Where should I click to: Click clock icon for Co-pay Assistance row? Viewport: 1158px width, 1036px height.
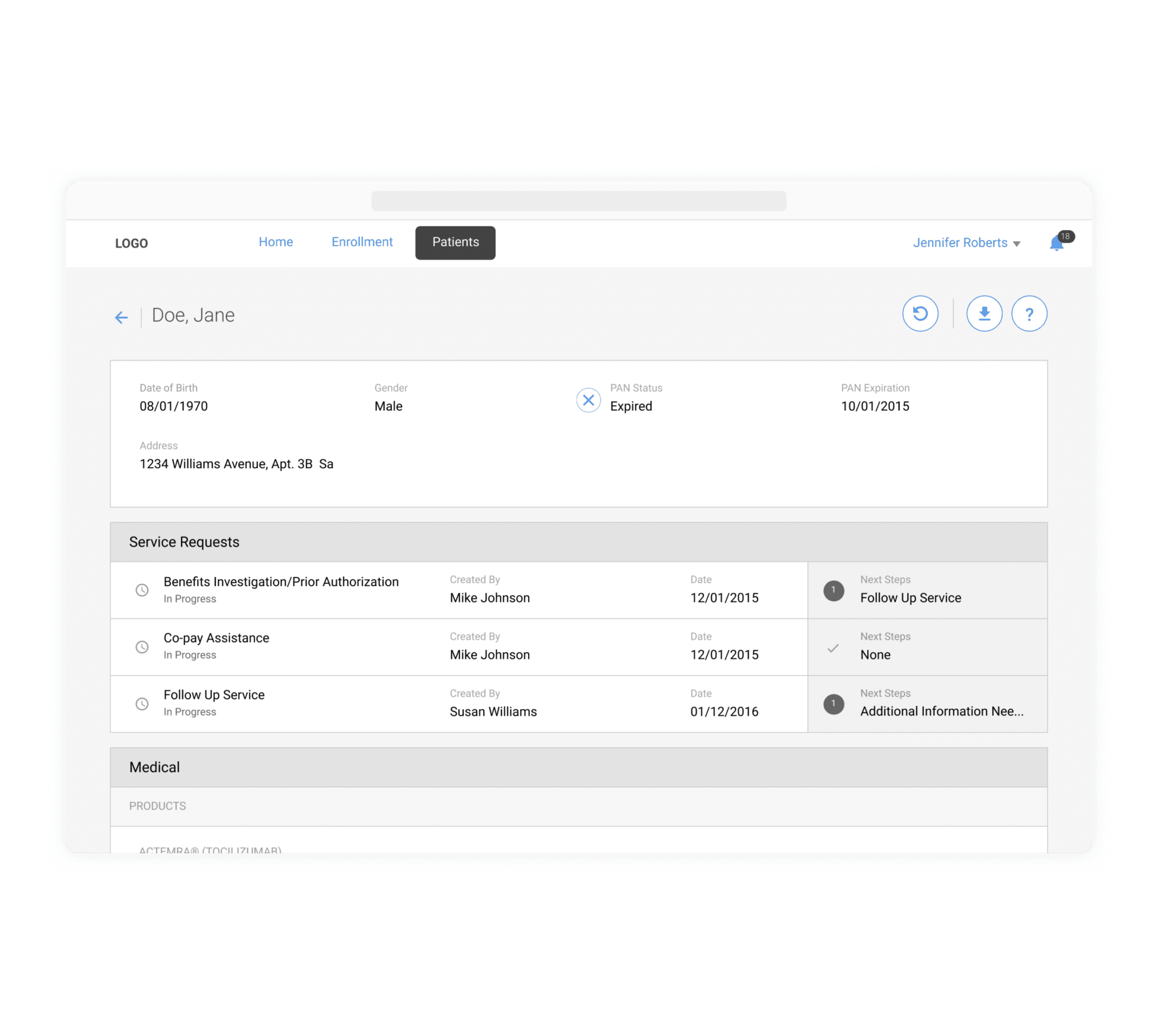click(142, 647)
